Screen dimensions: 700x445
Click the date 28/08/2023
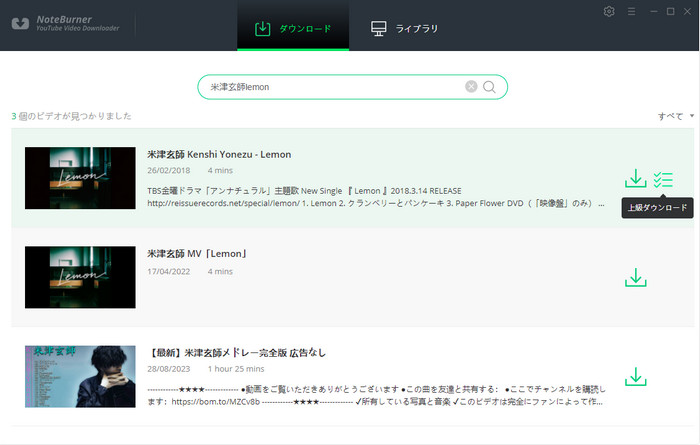click(169, 369)
